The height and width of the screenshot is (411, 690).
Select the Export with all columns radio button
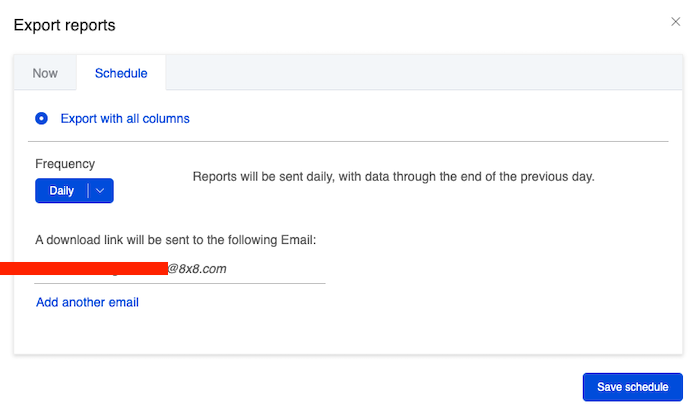pyautogui.click(x=41, y=118)
